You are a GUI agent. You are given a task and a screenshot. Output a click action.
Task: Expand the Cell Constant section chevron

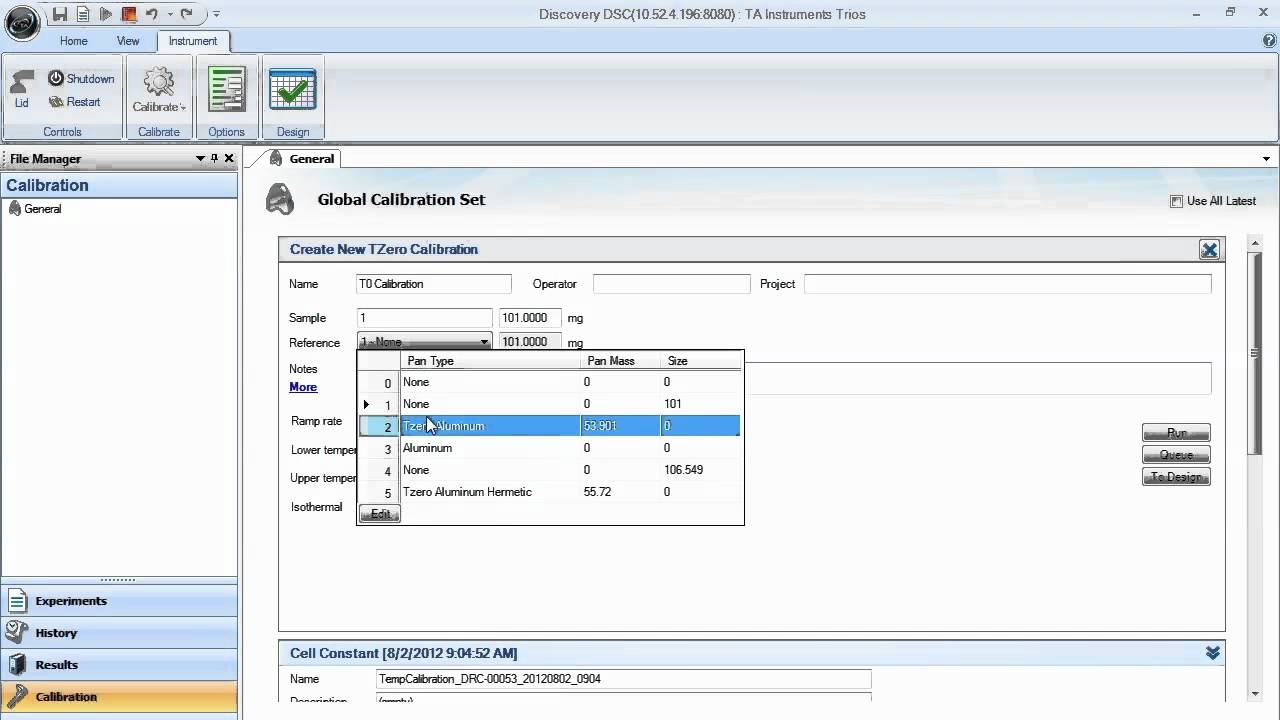point(1212,653)
